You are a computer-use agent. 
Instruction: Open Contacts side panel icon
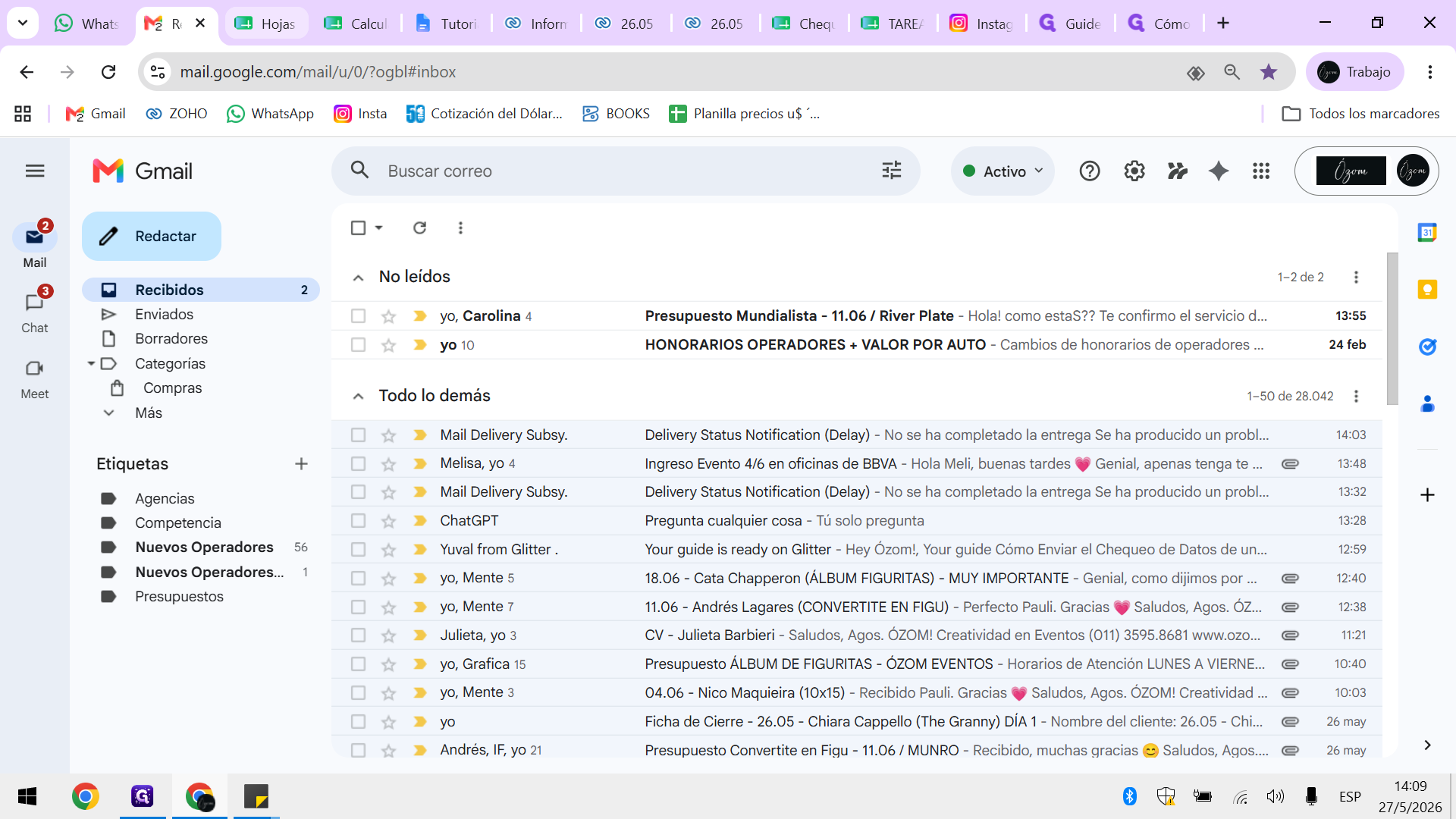click(x=1427, y=403)
